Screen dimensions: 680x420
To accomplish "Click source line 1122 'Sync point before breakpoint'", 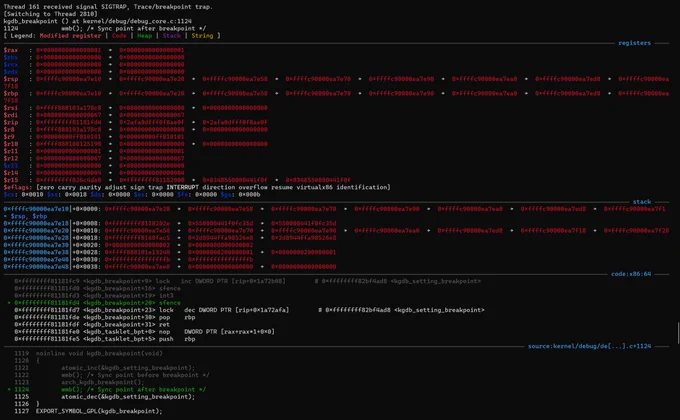I will pyautogui.click(x=135, y=375).
